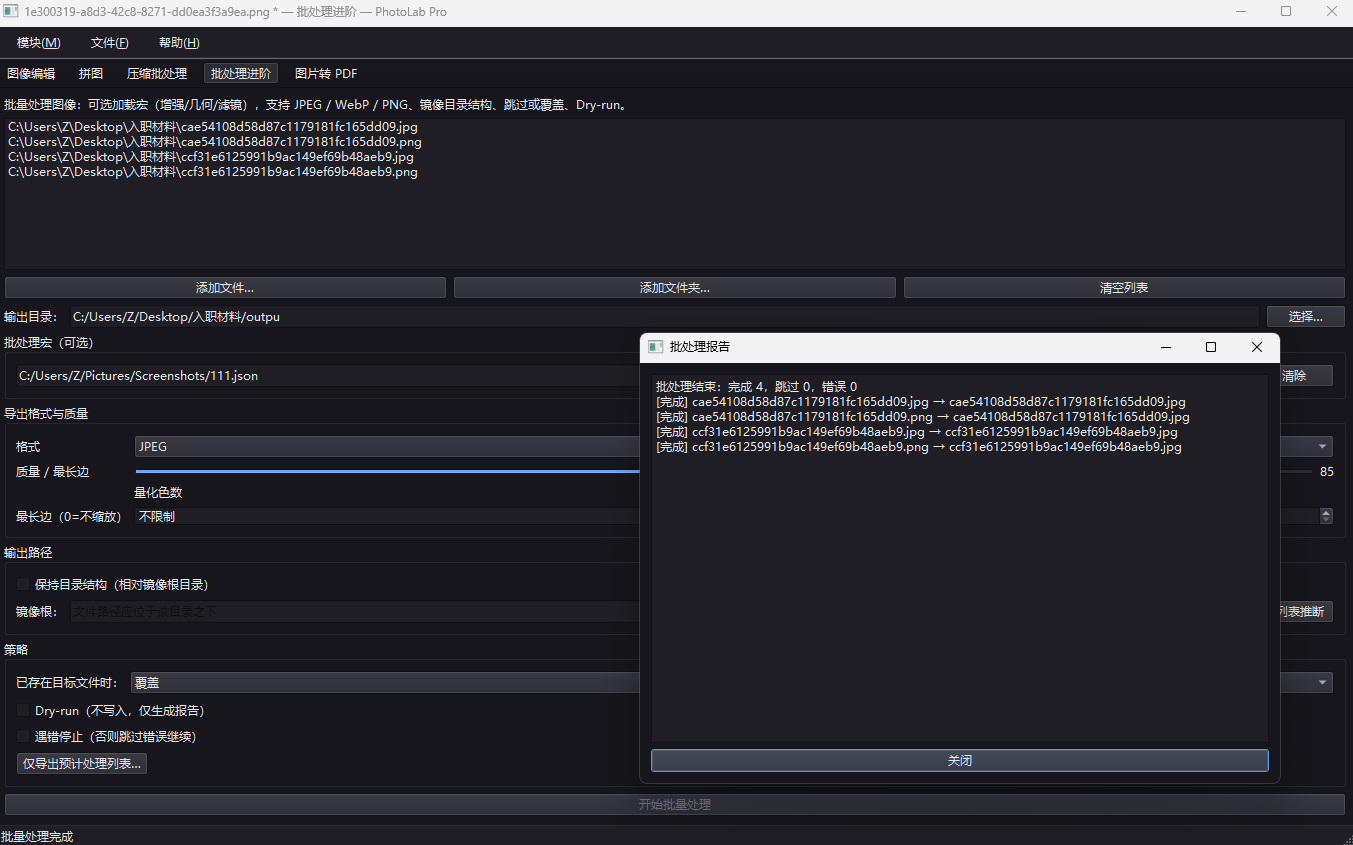
Task: Click the 关闭 button in the report
Action: (x=960, y=761)
